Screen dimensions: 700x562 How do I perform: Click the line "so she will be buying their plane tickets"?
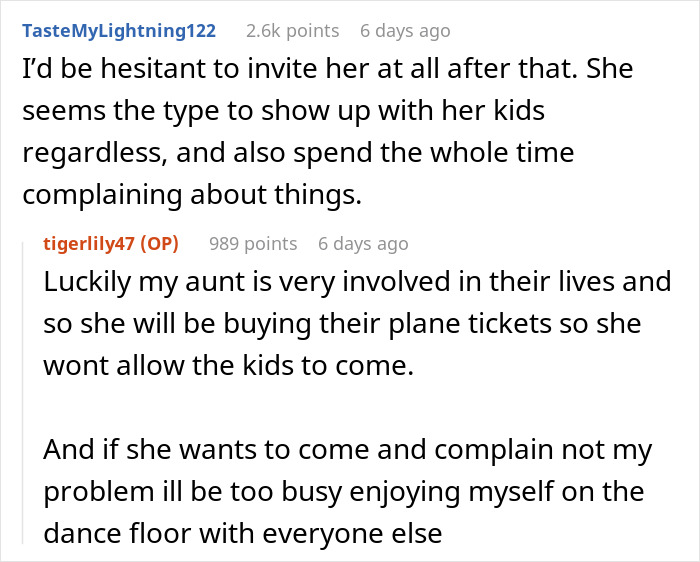coord(342,324)
